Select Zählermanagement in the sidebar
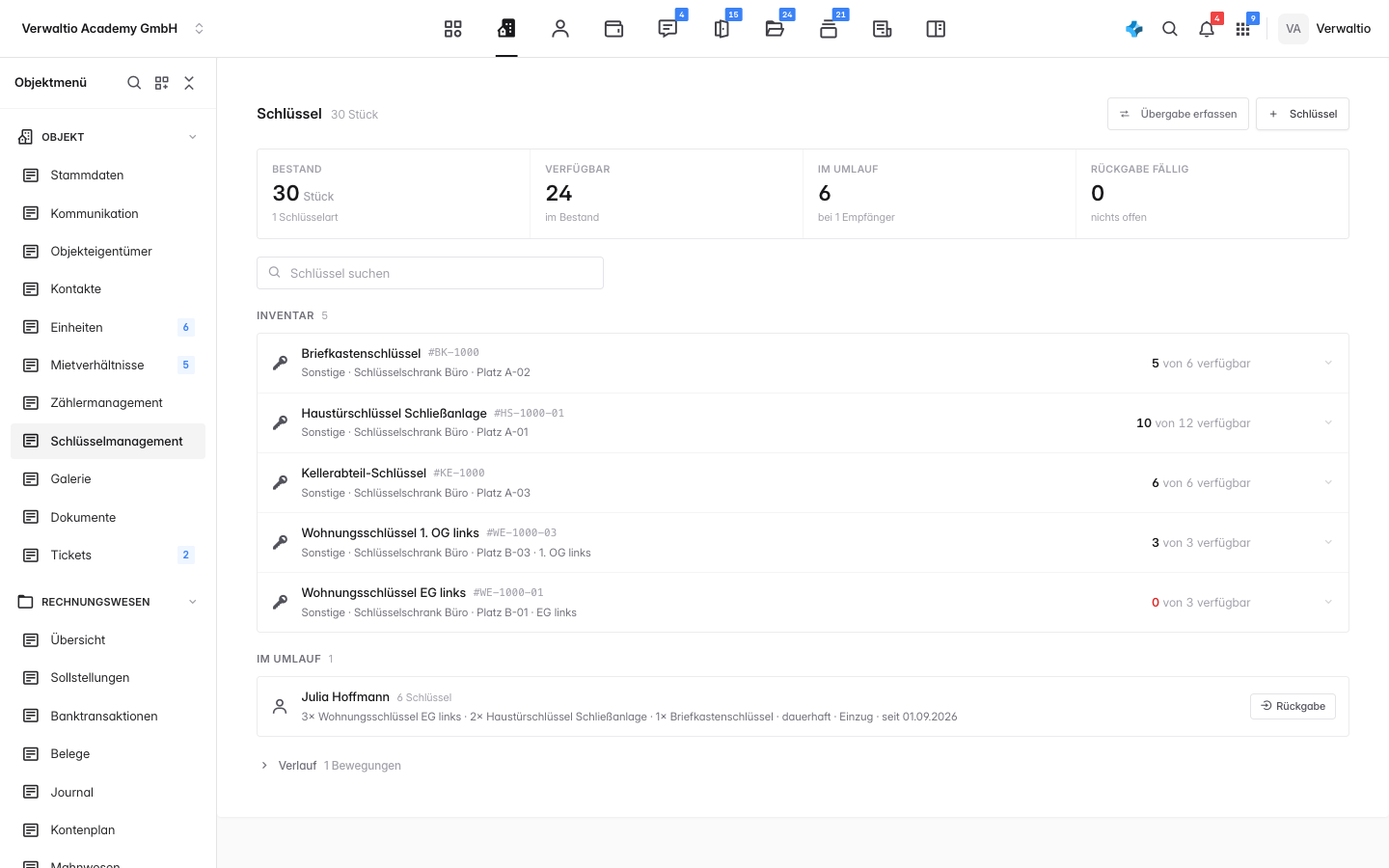 108,403
